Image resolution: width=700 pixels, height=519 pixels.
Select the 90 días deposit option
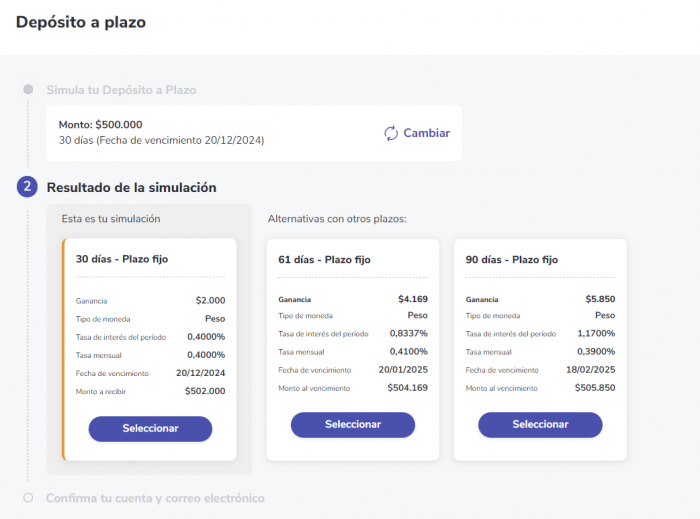(540, 424)
